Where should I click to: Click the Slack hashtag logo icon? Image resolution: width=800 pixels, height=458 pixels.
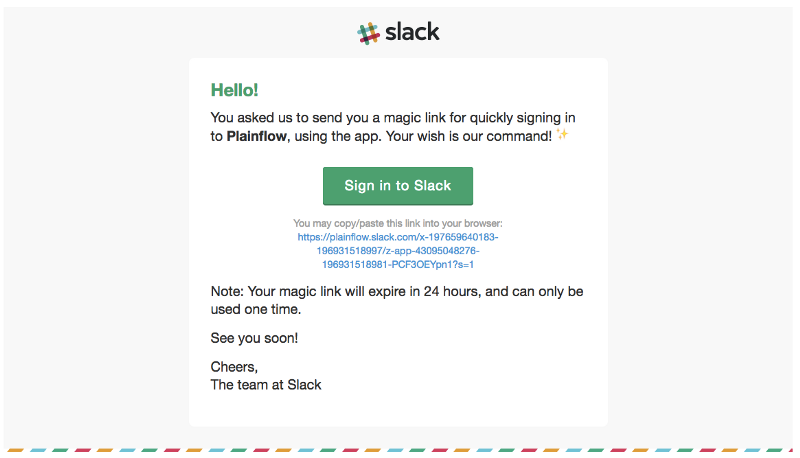tap(368, 33)
